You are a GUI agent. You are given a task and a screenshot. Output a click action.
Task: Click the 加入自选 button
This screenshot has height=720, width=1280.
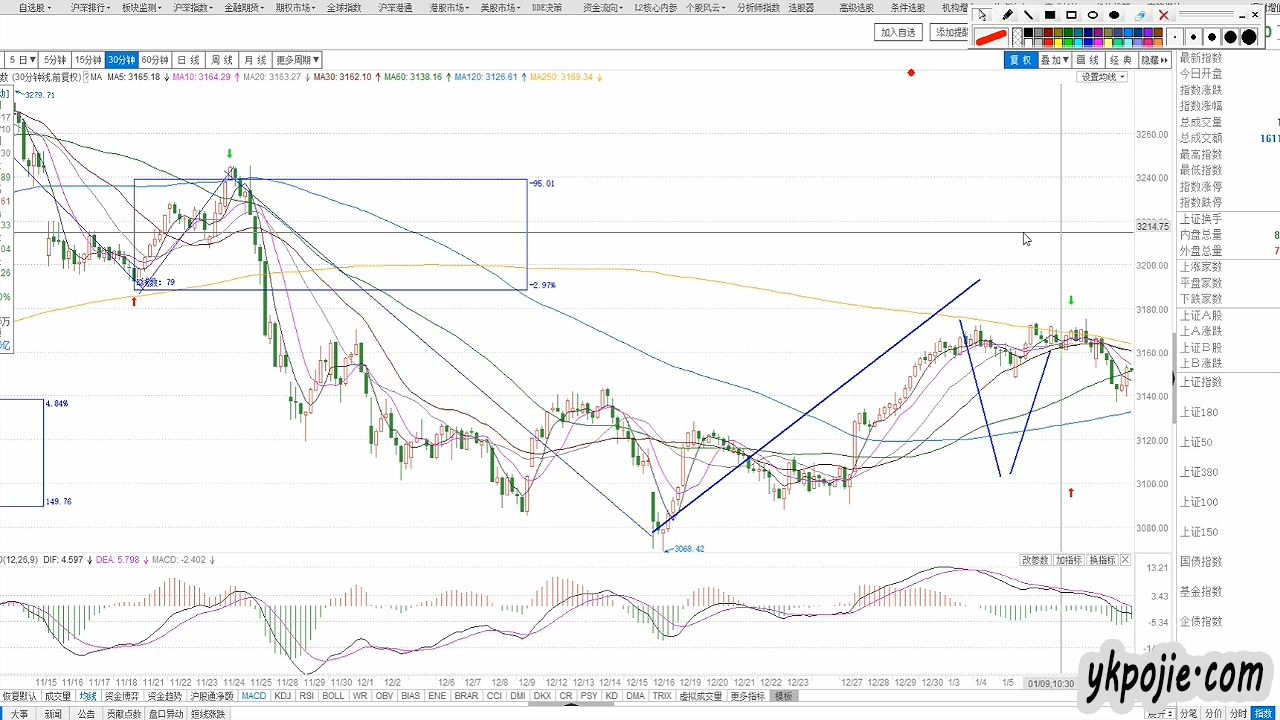[x=898, y=32]
